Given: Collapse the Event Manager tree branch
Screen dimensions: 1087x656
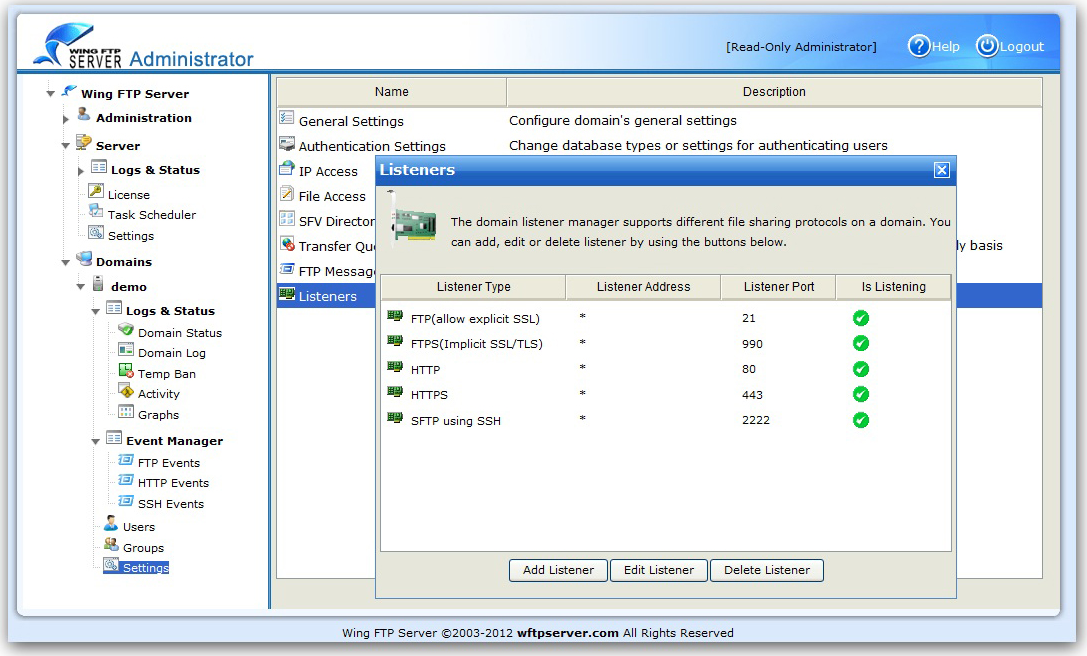Looking at the screenshot, I should (95, 440).
